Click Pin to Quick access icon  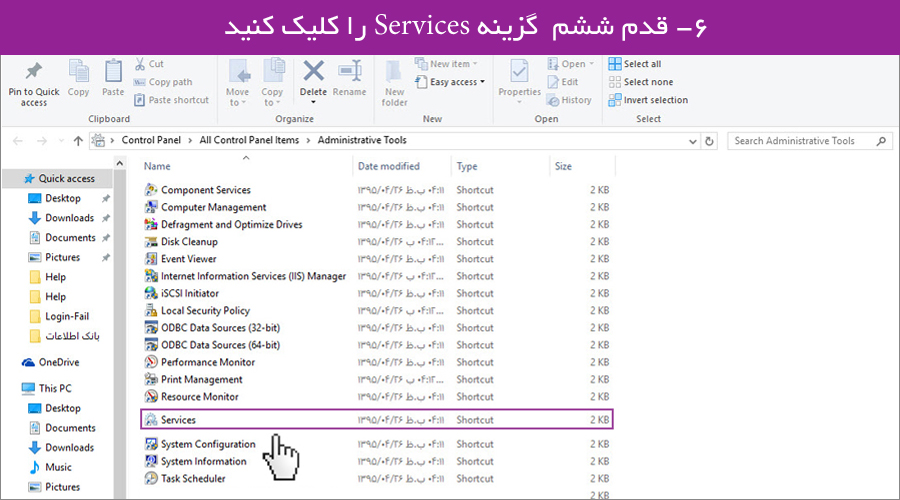[34, 71]
